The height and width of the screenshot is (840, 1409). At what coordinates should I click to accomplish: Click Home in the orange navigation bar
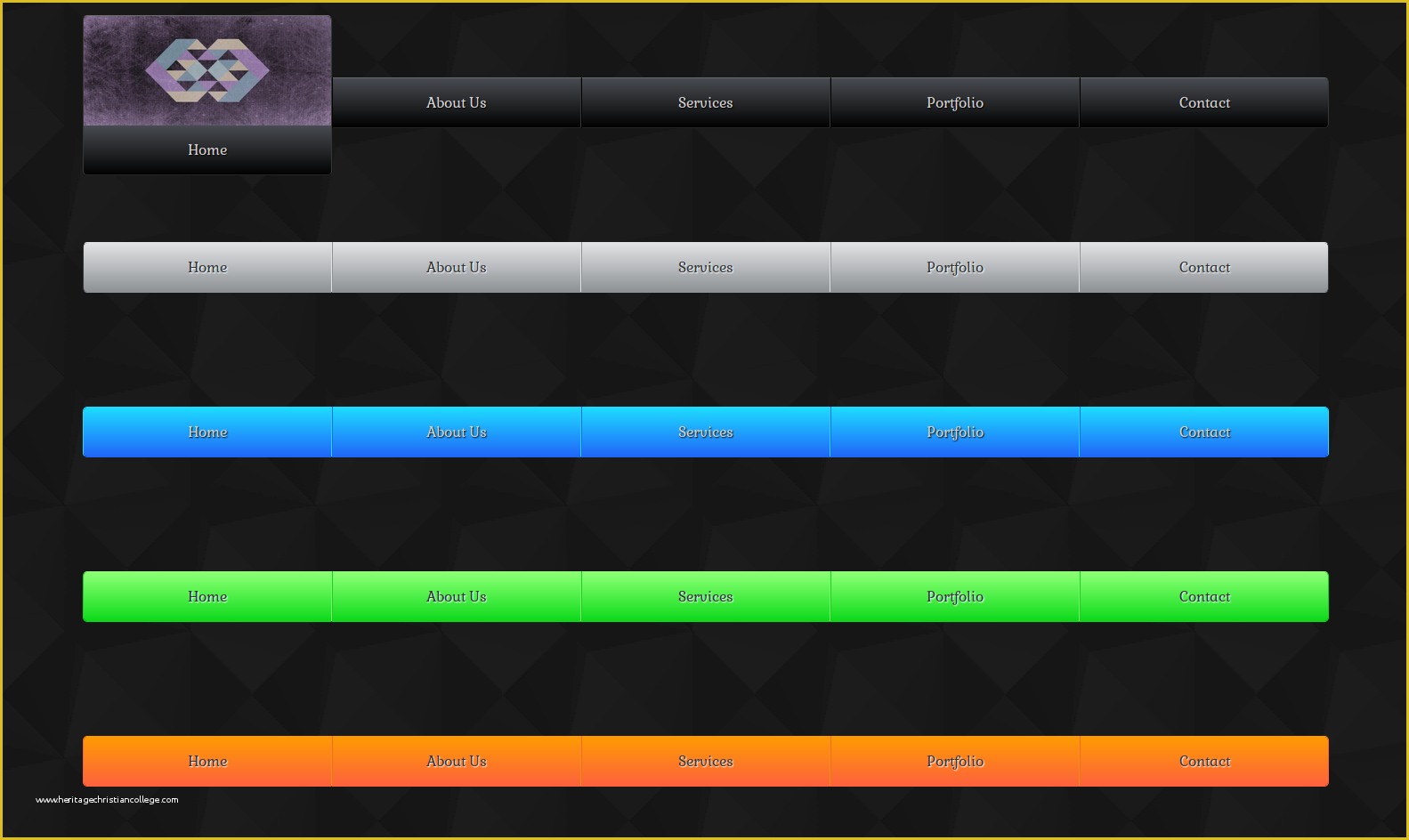pyautogui.click(x=207, y=761)
